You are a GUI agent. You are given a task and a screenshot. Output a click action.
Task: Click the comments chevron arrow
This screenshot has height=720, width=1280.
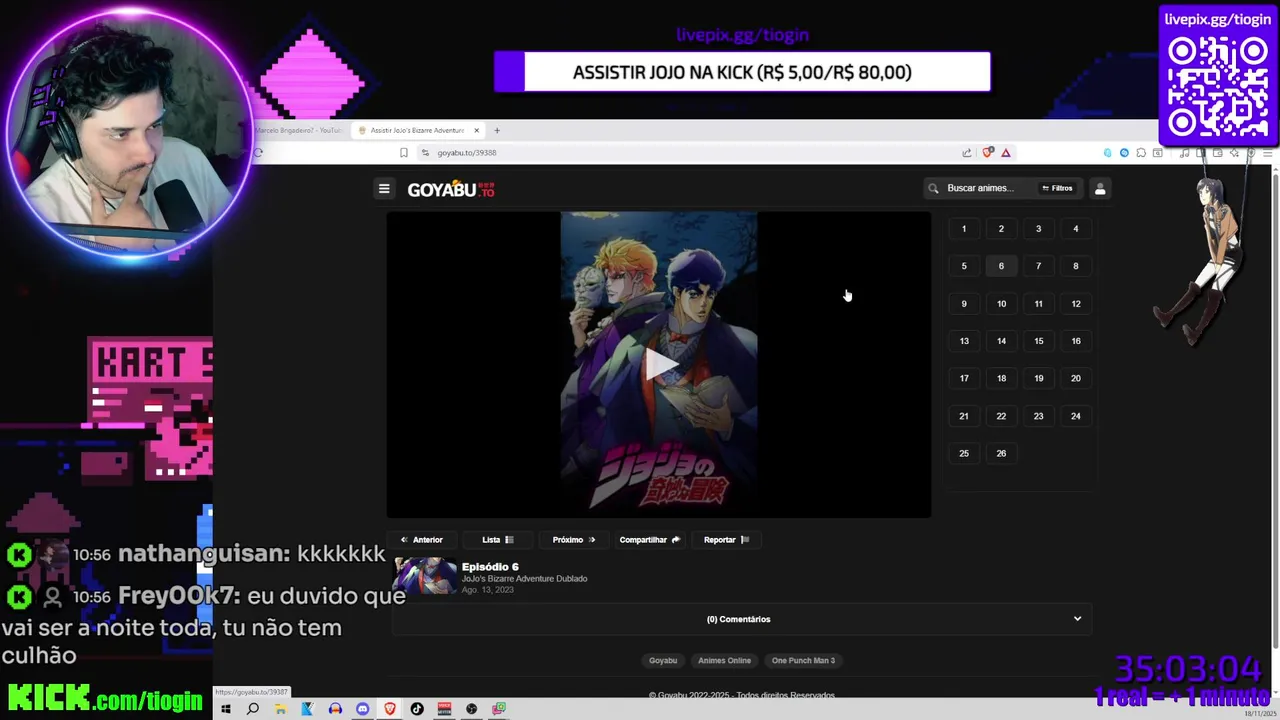(x=1077, y=619)
